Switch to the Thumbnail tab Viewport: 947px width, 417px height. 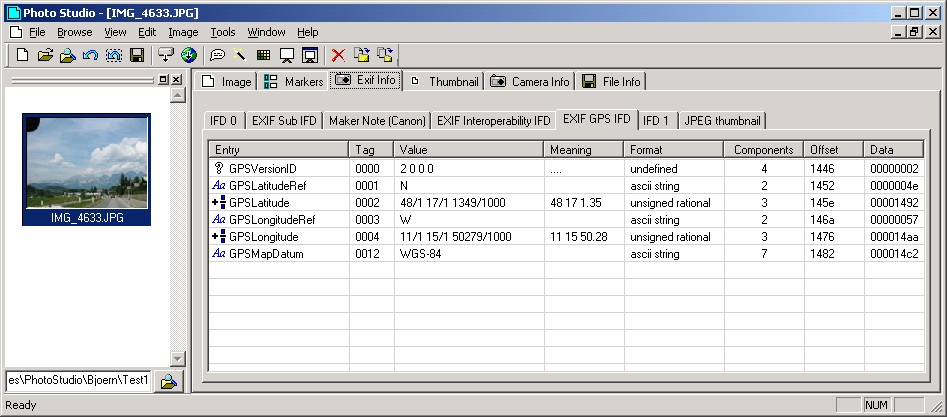445,82
